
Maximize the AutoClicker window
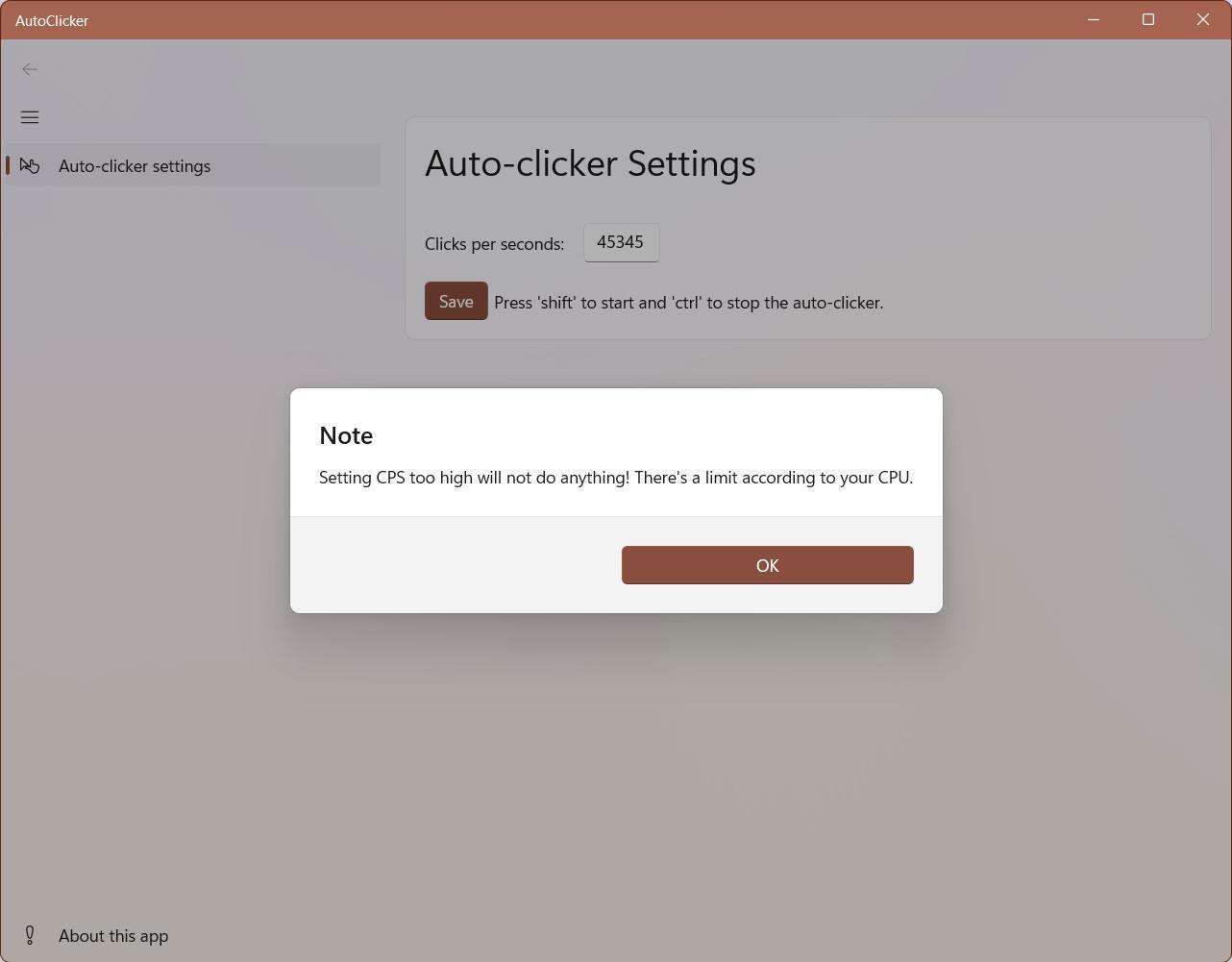click(1147, 19)
